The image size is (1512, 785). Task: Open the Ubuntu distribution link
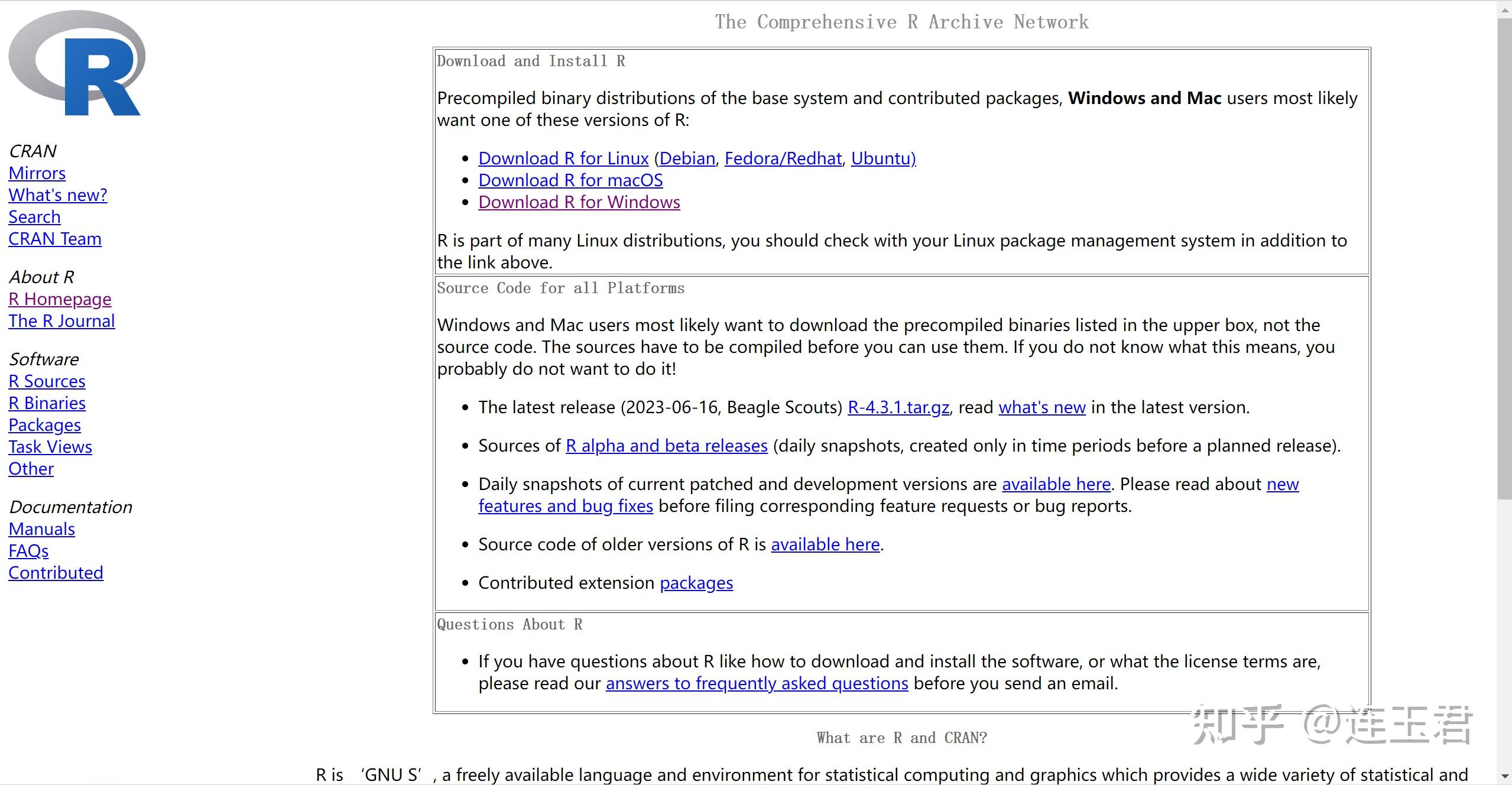coord(883,158)
